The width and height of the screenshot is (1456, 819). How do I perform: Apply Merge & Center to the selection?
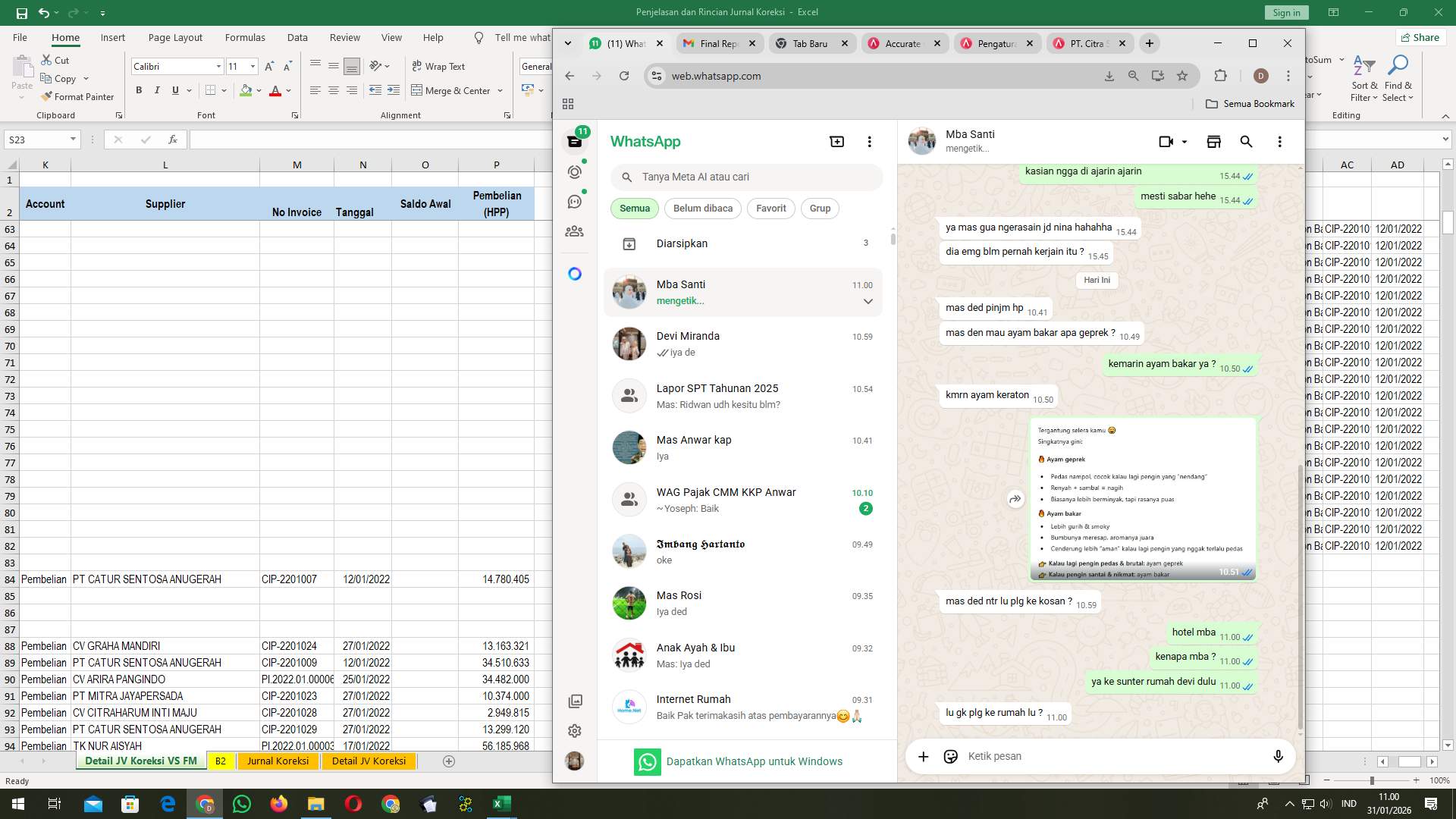coord(453,90)
